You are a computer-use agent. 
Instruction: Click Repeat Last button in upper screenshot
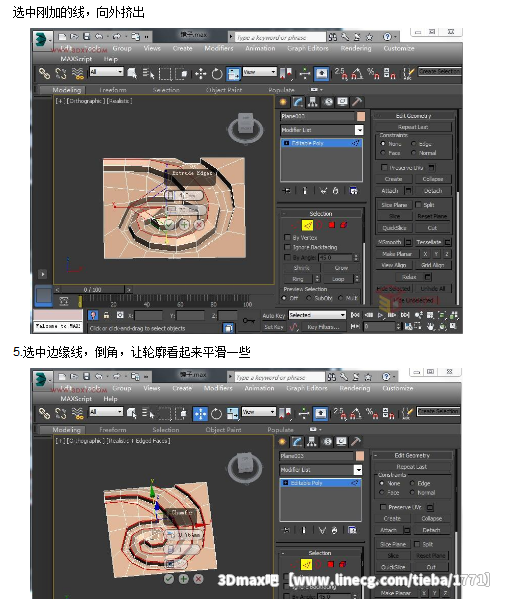(x=413, y=127)
